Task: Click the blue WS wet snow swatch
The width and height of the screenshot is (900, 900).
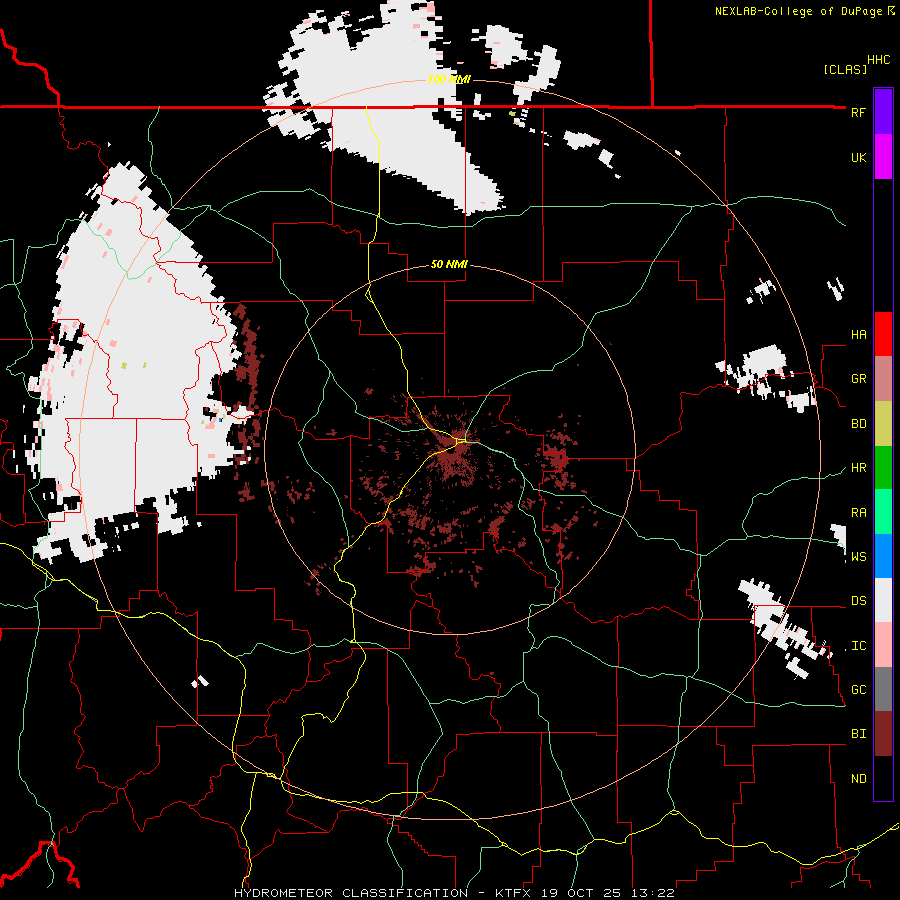Action: (x=883, y=556)
